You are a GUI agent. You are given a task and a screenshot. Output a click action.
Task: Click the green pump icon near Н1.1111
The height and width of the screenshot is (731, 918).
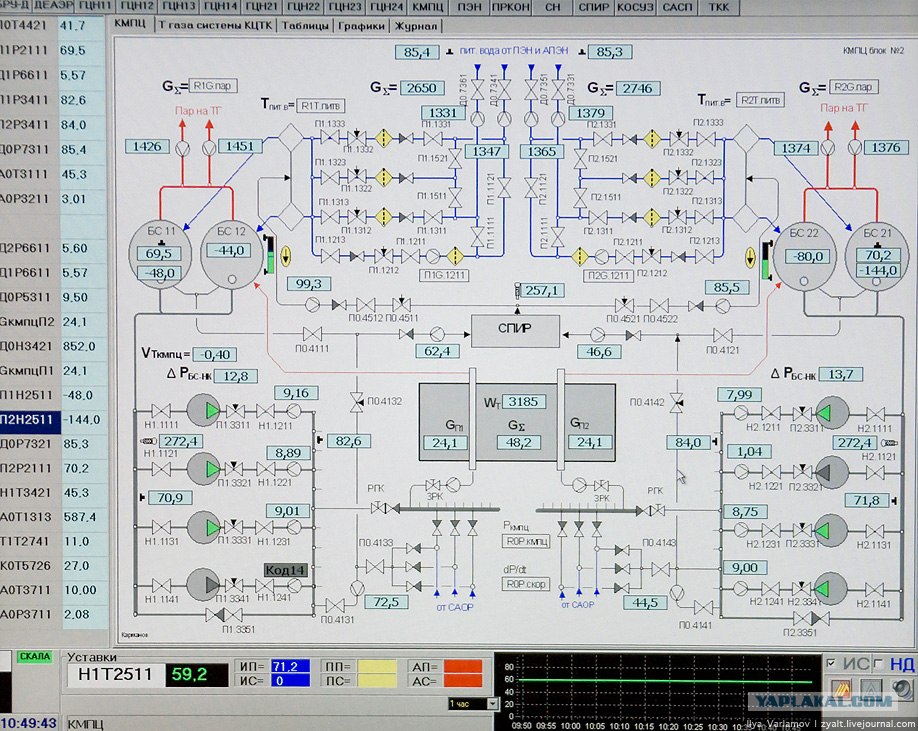(x=203, y=410)
